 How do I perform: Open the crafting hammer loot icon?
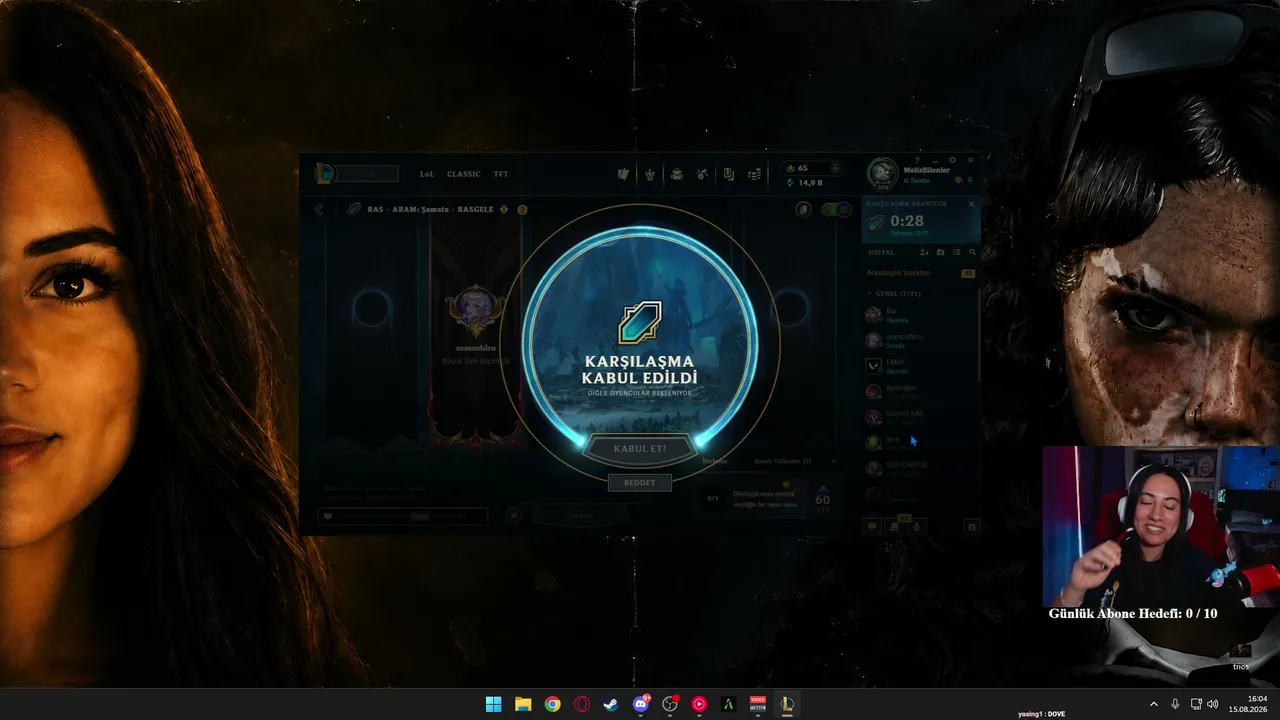pyautogui.click(x=702, y=174)
